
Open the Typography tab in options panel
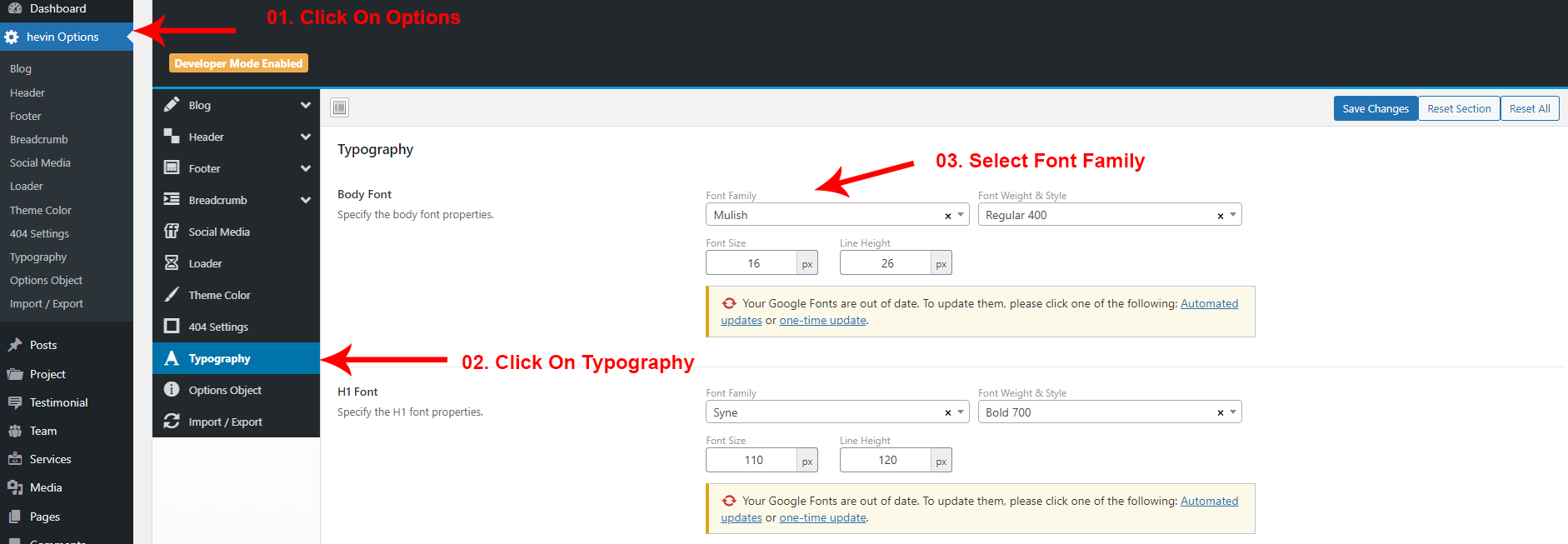(219, 359)
